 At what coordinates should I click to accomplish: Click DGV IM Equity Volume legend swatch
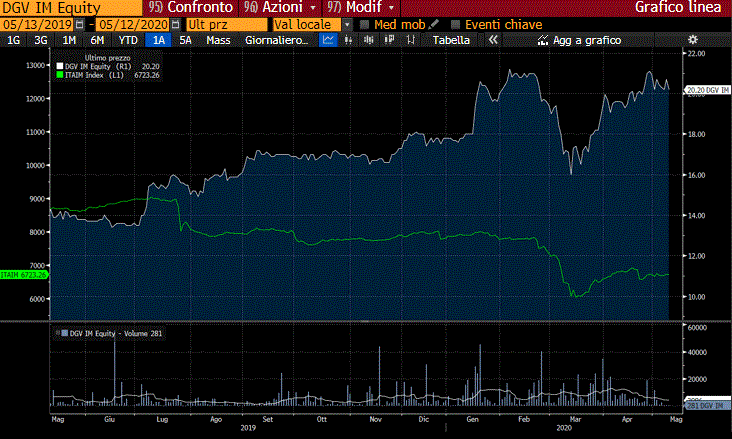tap(65, 333)
